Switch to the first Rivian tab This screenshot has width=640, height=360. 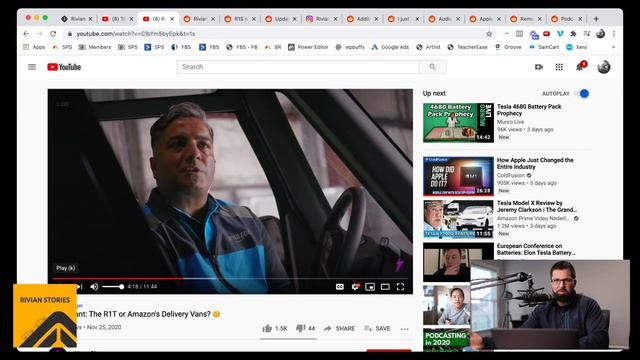pyautogui.click(x=76, y=19)
